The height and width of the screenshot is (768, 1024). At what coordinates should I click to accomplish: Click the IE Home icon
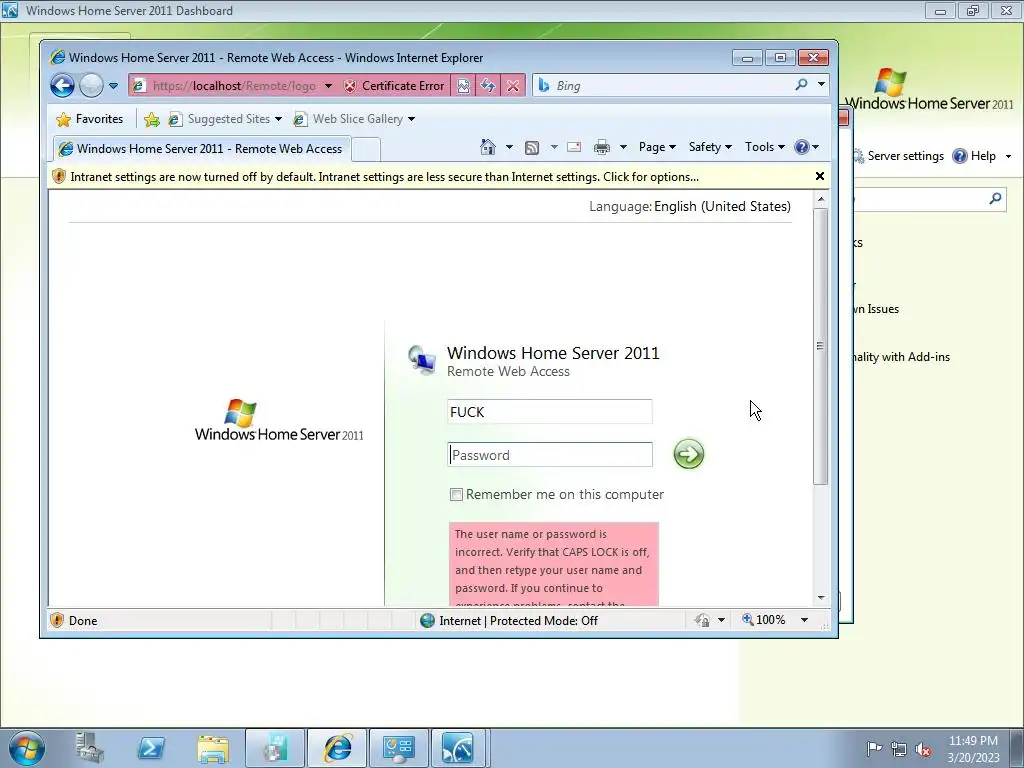[x=488, y=147]
